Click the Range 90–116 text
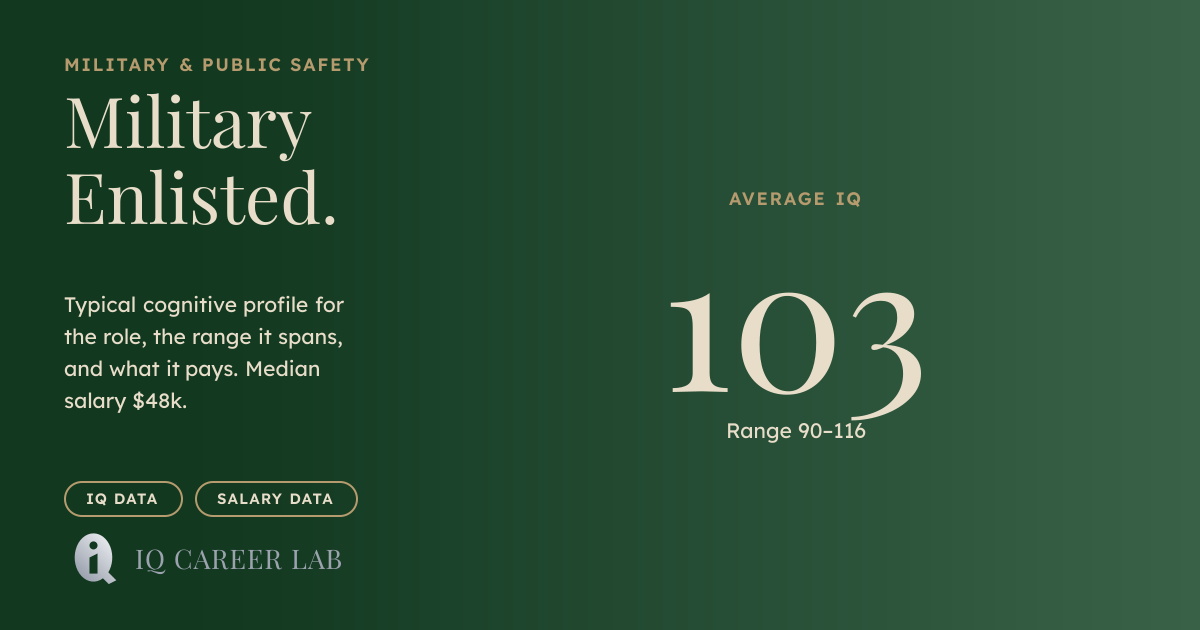This screenshot has width=1200, height=630. (796, 432)
